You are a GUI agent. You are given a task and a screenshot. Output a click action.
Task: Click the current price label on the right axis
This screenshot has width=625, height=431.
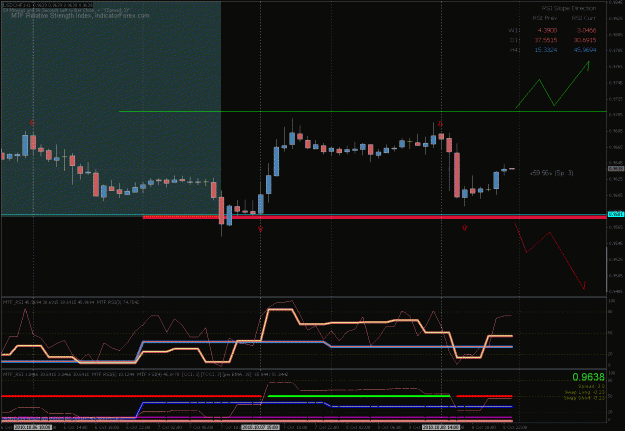click(x=616, y=169)
